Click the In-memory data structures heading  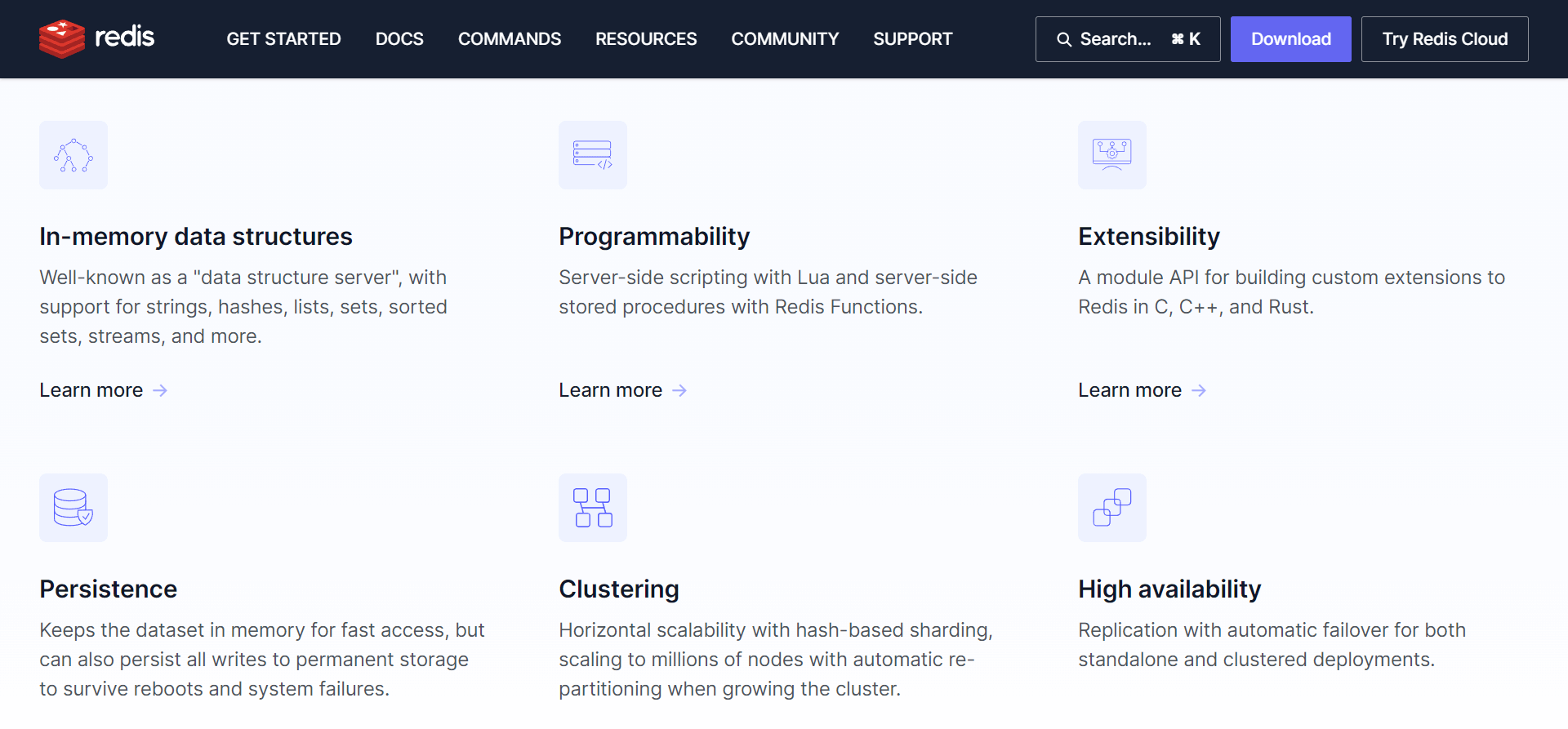(x=196, y=237)
